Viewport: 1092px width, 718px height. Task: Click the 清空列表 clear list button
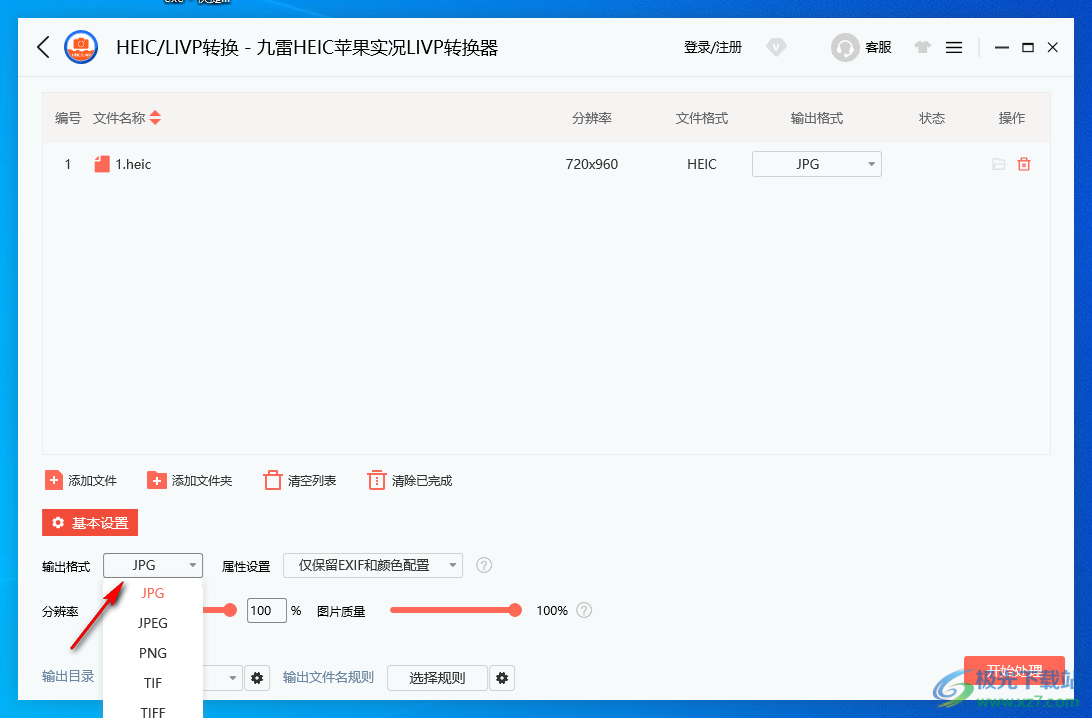pyautogui.click(x=300, y=481)
